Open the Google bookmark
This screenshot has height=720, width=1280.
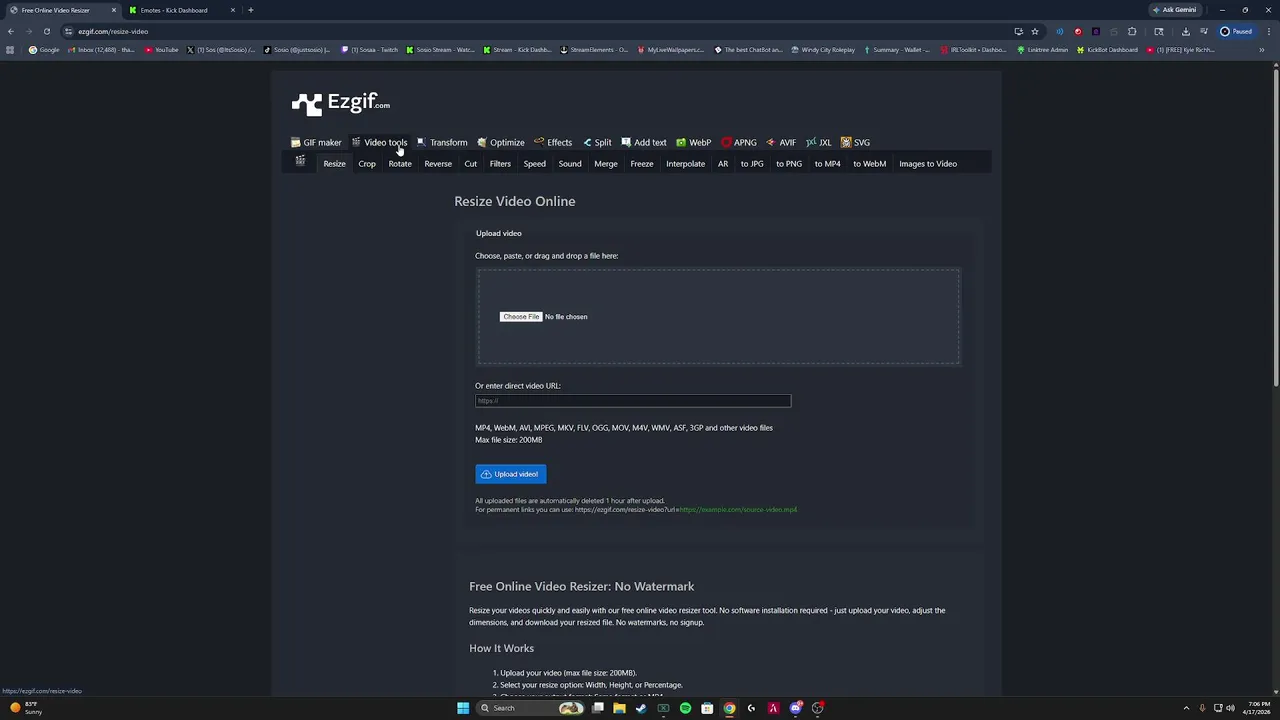click(44, 50)
